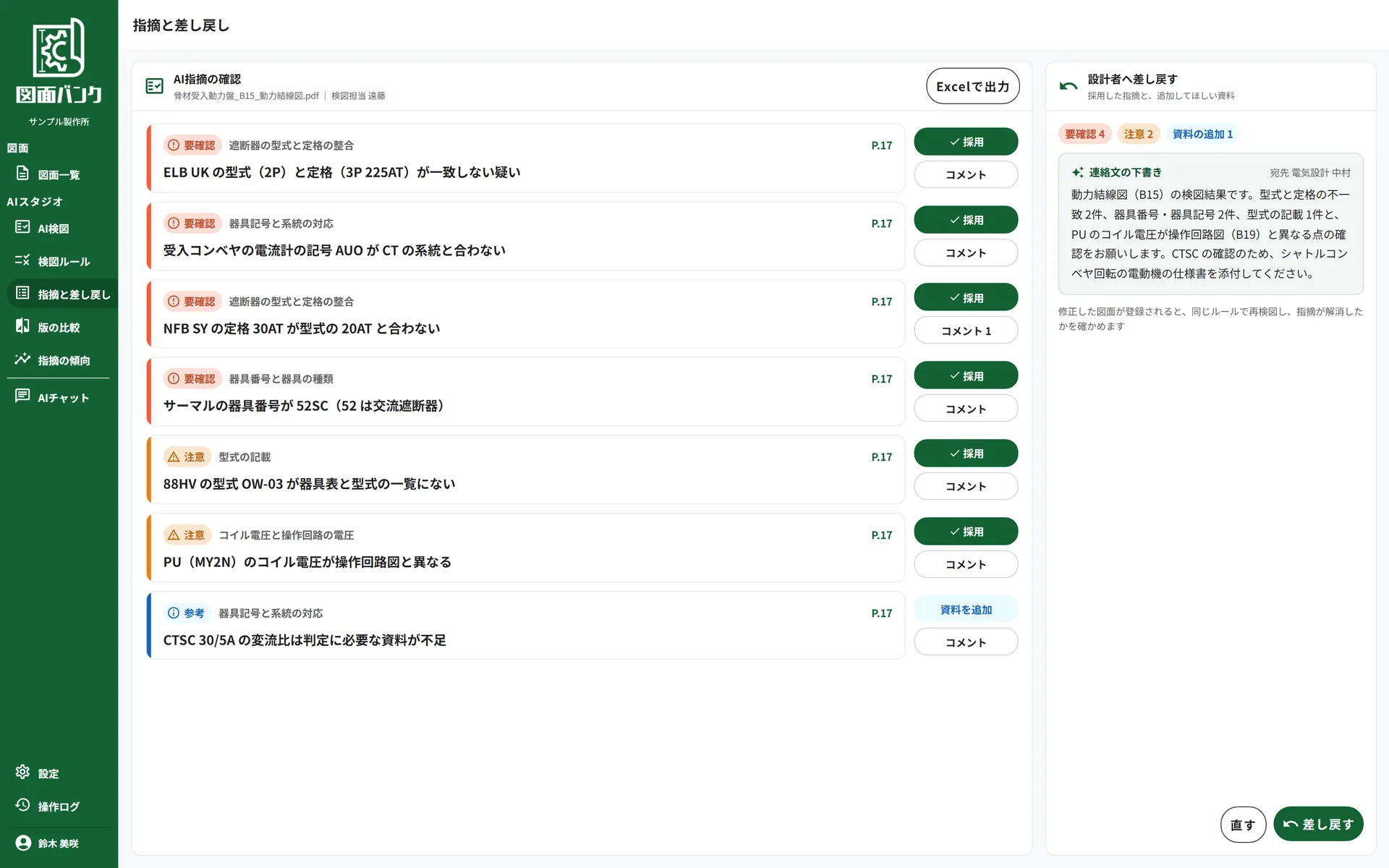Viewport: 1389px width, 868px height.
Task: Open コメント for the 88HV finding
Action: (966, 486)
